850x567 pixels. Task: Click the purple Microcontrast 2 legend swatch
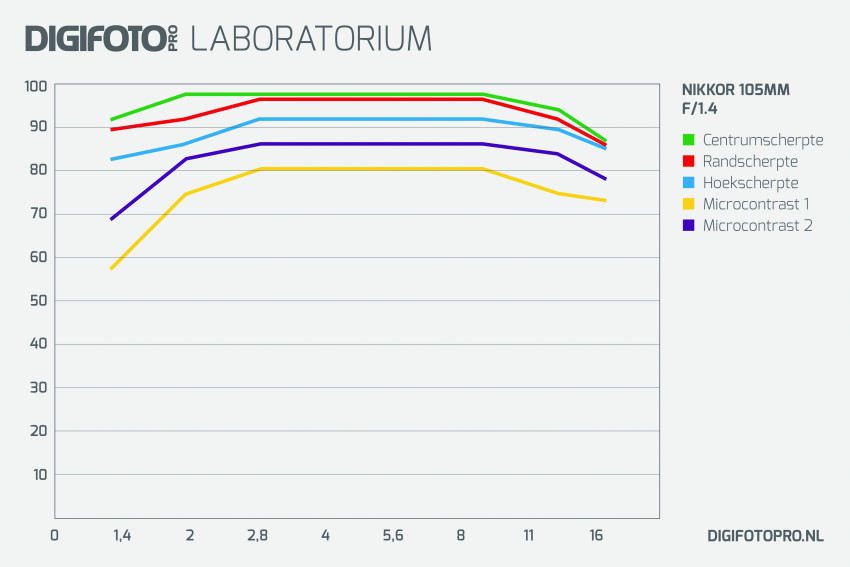688,225
